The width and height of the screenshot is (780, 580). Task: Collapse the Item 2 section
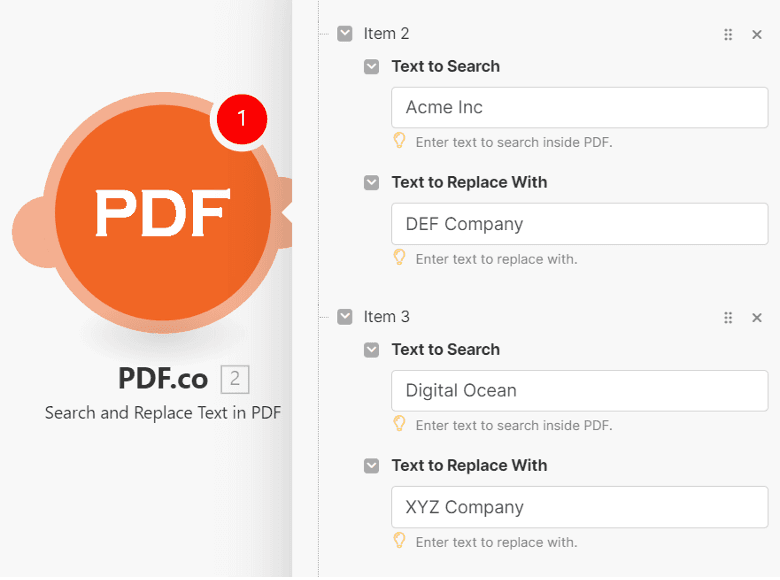point(345,34)
